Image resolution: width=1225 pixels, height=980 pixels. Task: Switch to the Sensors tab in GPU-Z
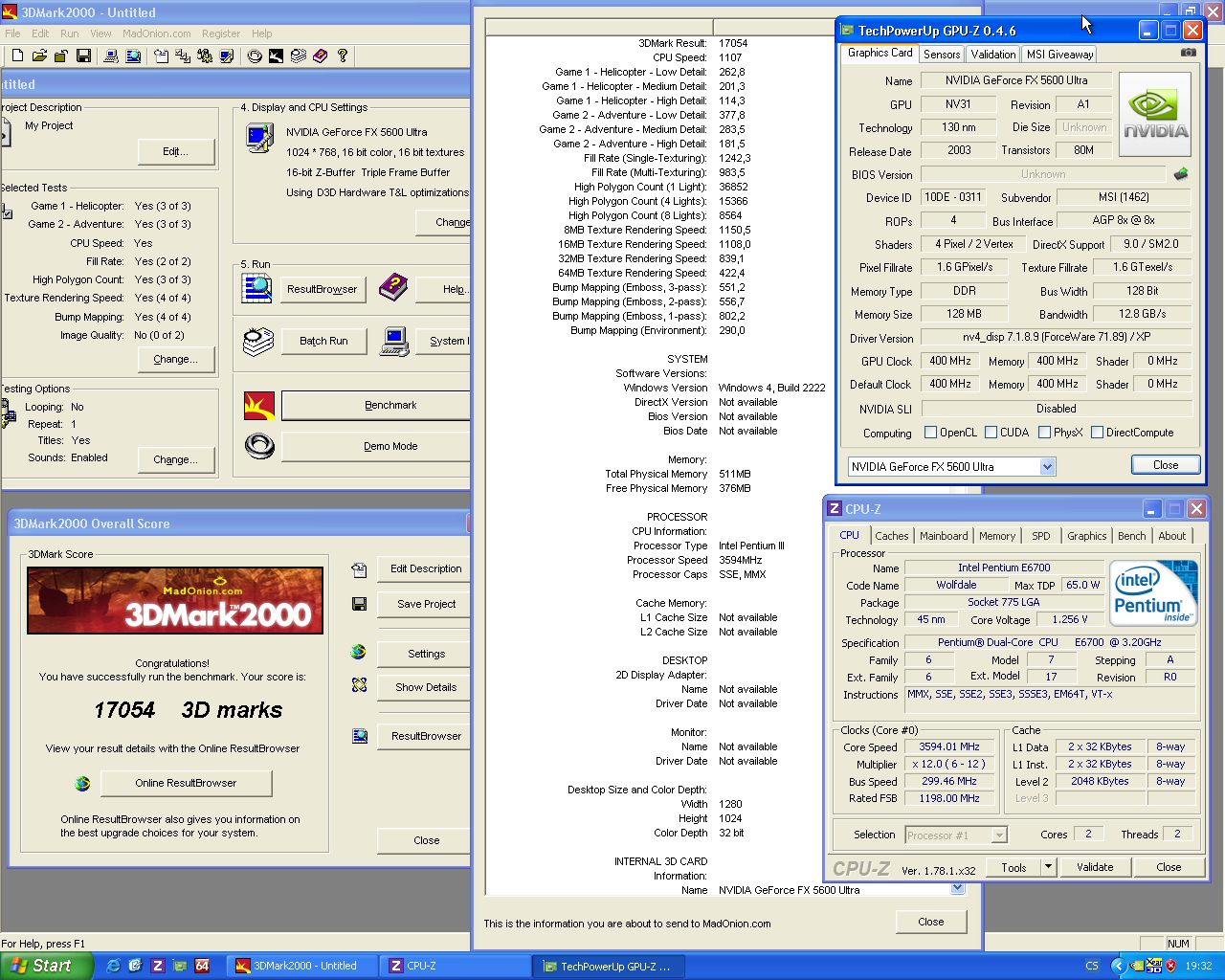(942, 55)
